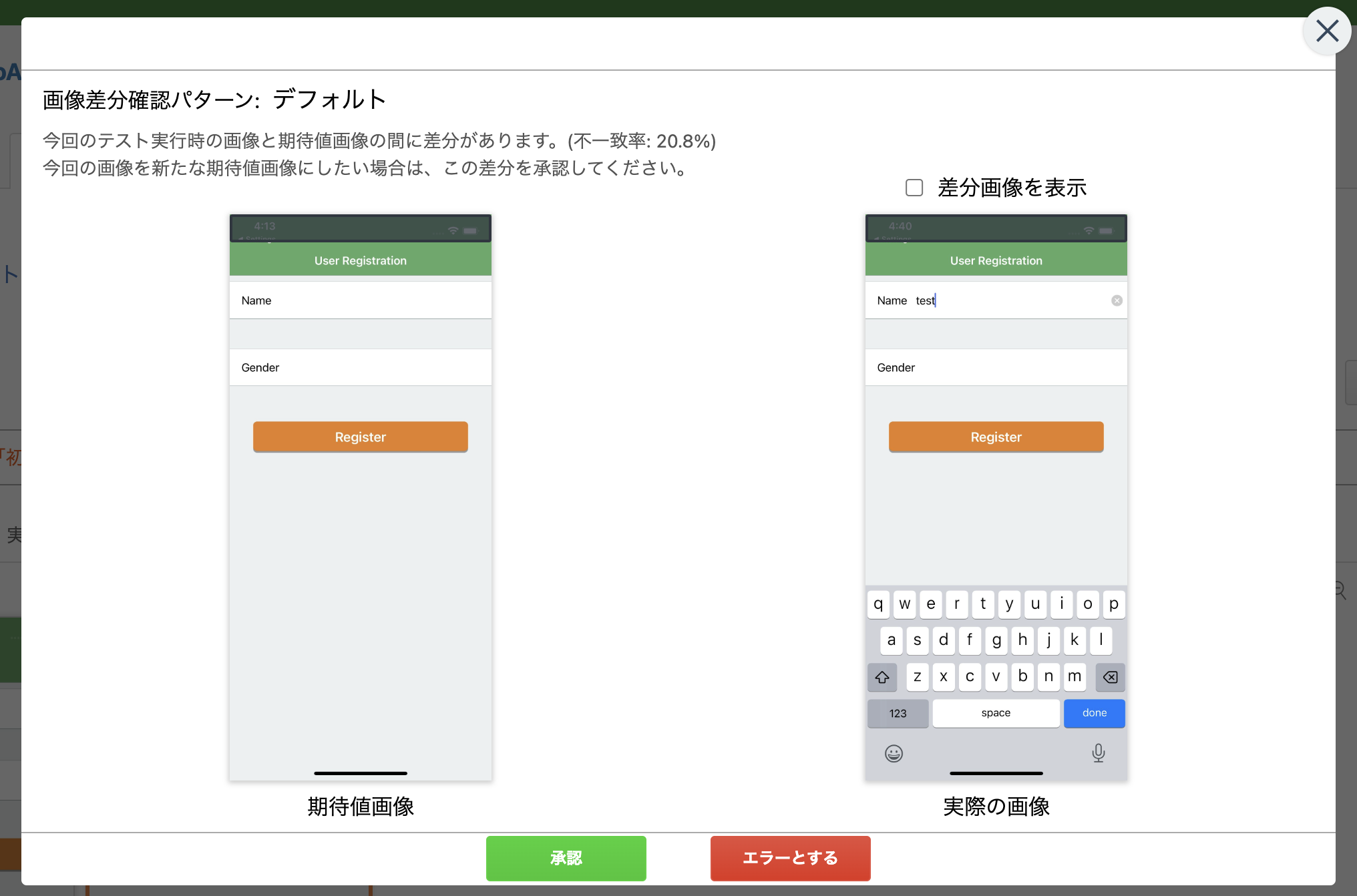The image size is (1357, 896).
Task: Click the 実際の画像 caption
Action: 996,807
